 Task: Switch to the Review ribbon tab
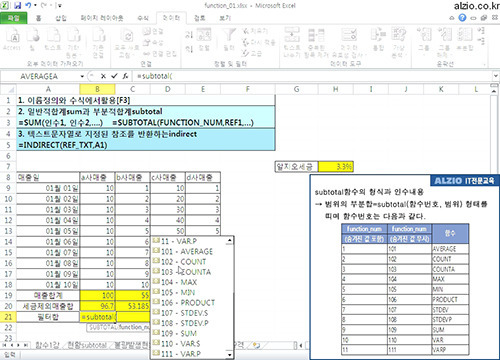[x=199, y=18]
